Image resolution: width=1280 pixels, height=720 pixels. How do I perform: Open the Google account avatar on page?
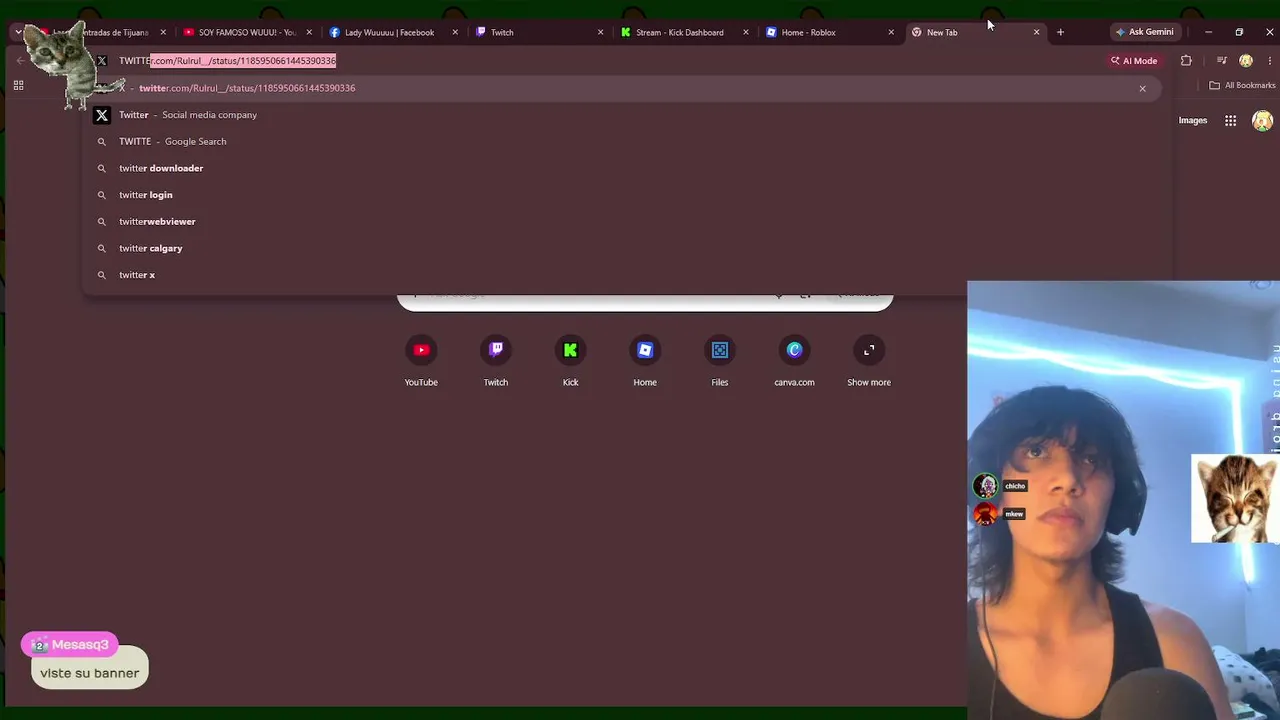coord(1262,121)
